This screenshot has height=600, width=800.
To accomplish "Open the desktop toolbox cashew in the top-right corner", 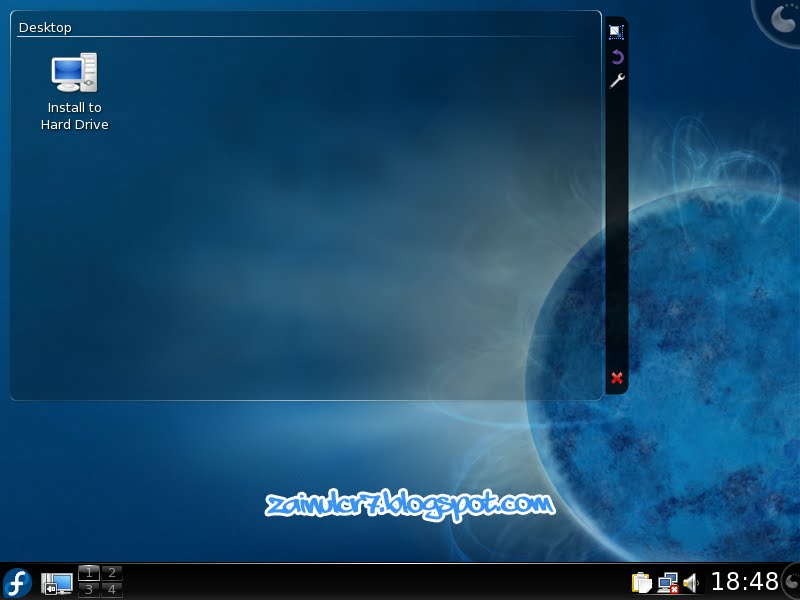I will 781,20.
